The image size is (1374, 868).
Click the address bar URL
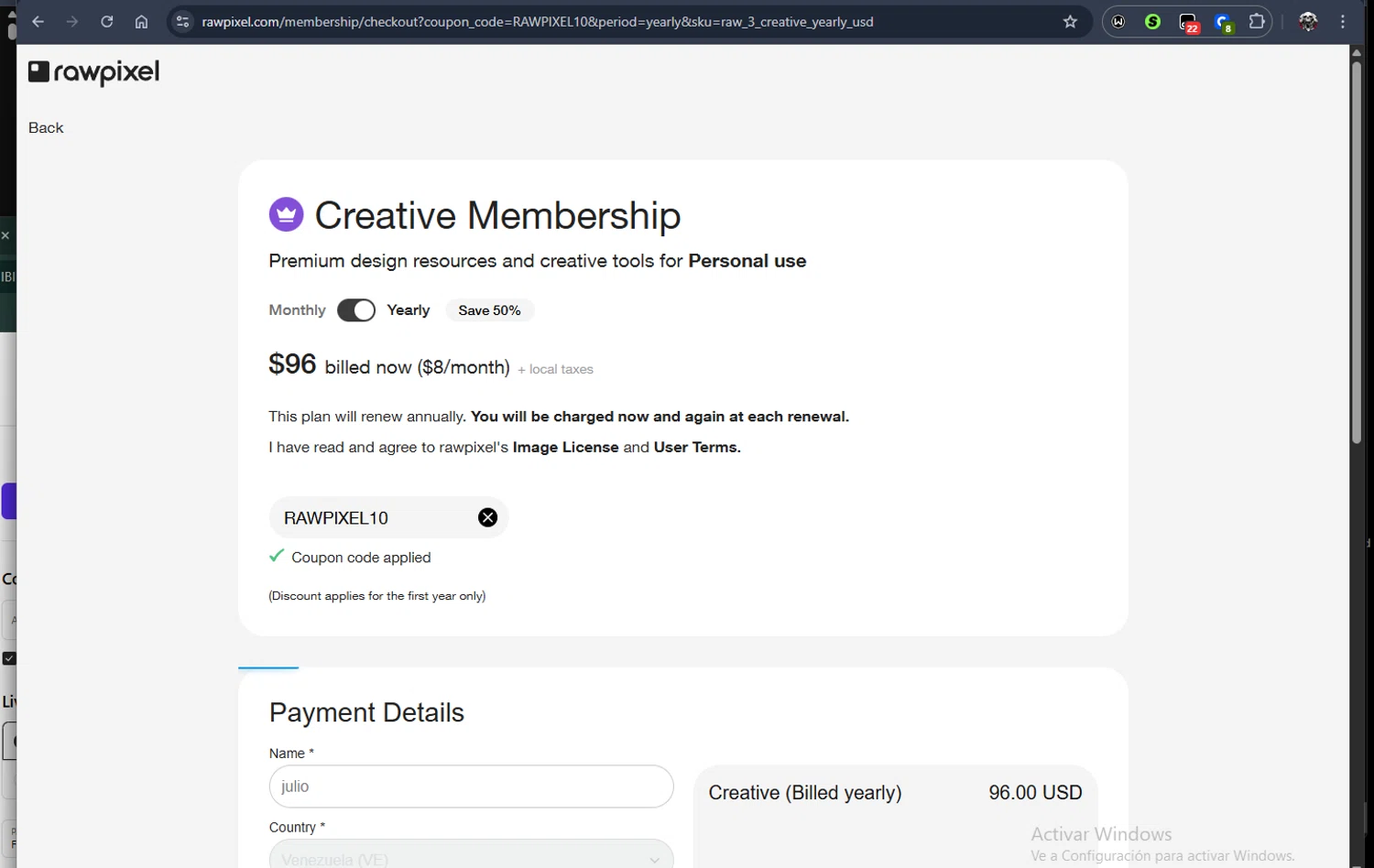click(x=538, y=21)
